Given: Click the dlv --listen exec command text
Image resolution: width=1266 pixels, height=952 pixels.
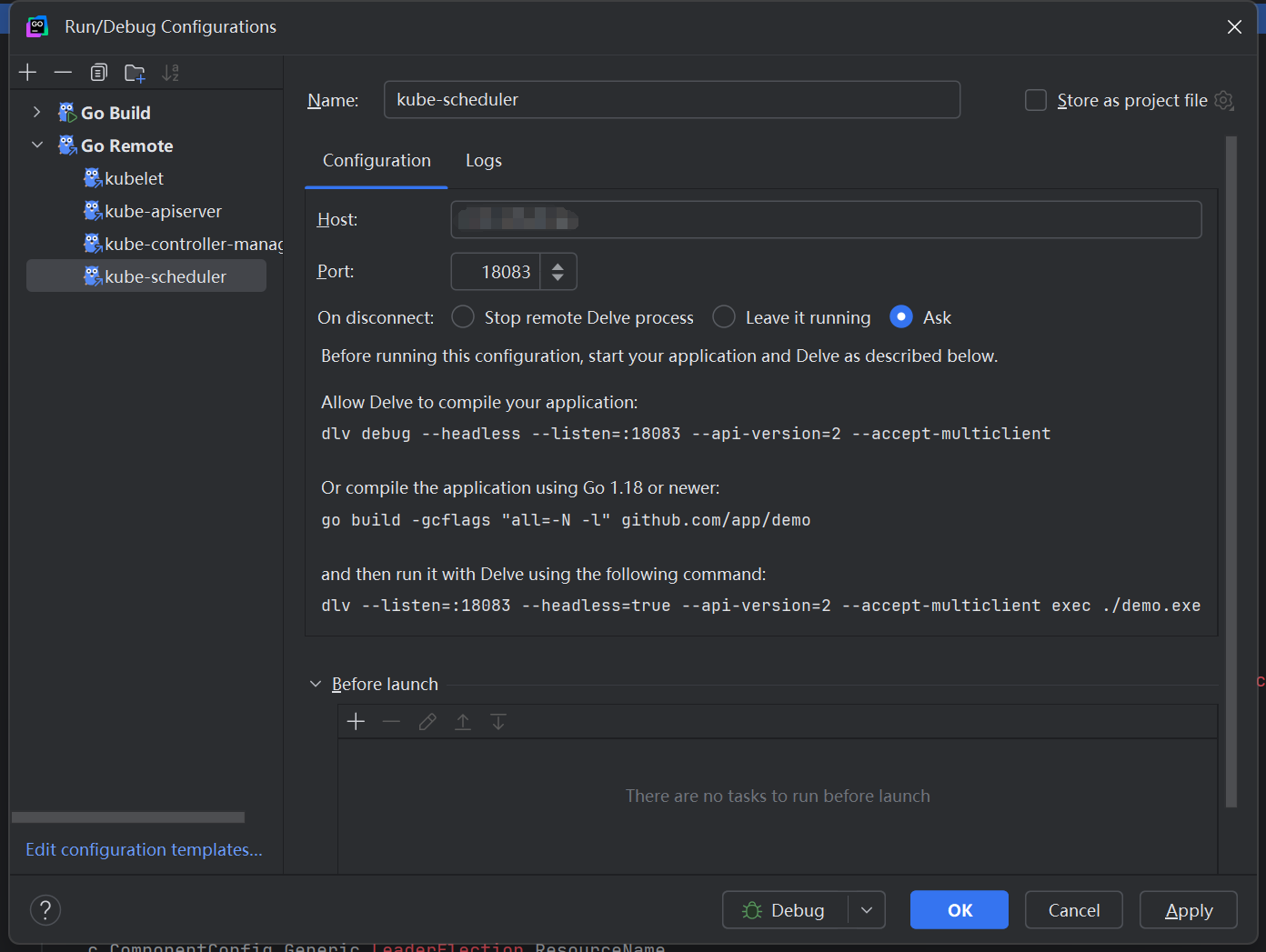Looking at the screenshot, I should [x=760, y=606].
